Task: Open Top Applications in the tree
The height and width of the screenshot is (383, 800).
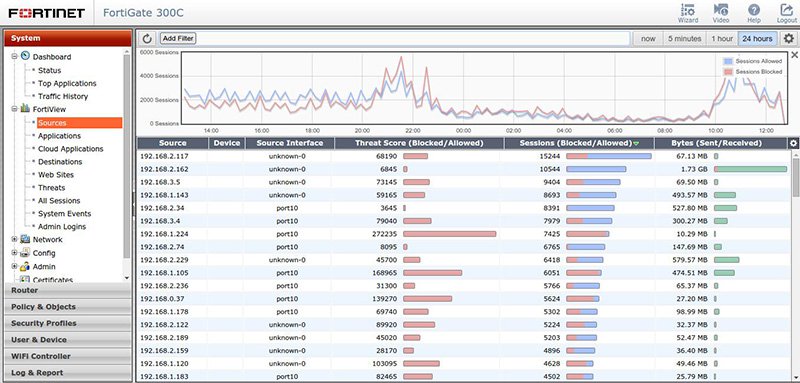Action: tap(67, 83)
